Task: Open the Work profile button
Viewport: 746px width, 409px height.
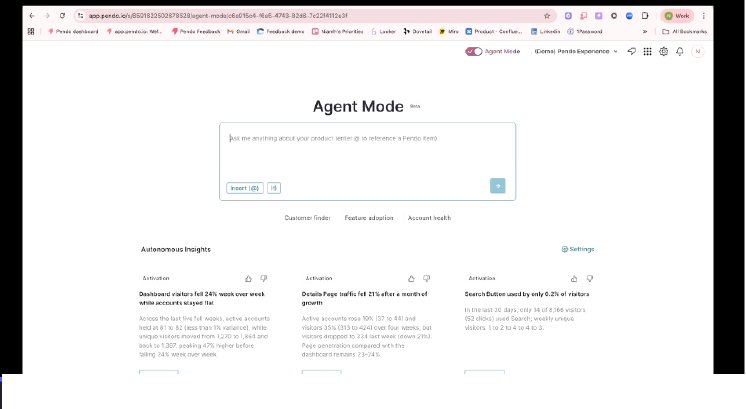Action: [677, 16]
